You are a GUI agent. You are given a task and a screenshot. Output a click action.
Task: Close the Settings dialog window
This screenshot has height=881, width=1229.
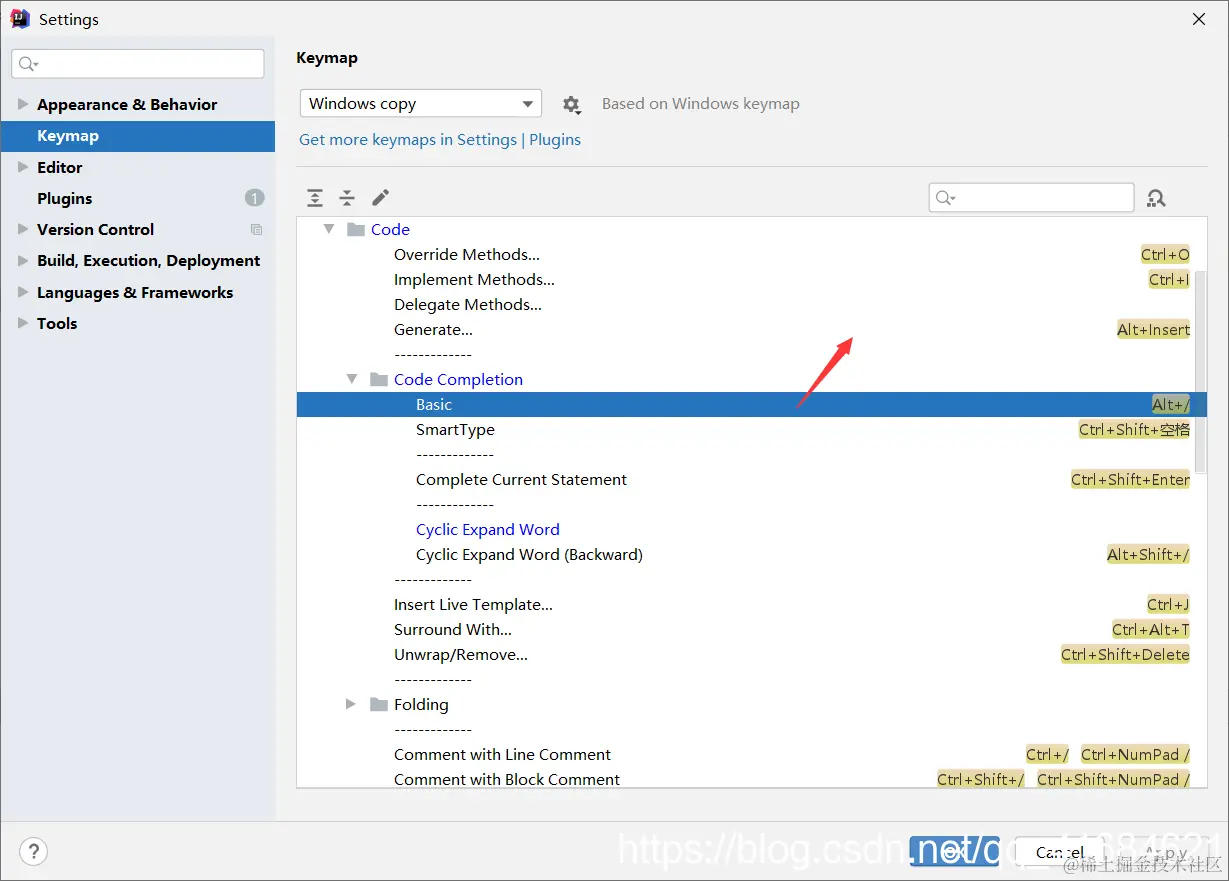(1198, 19)
